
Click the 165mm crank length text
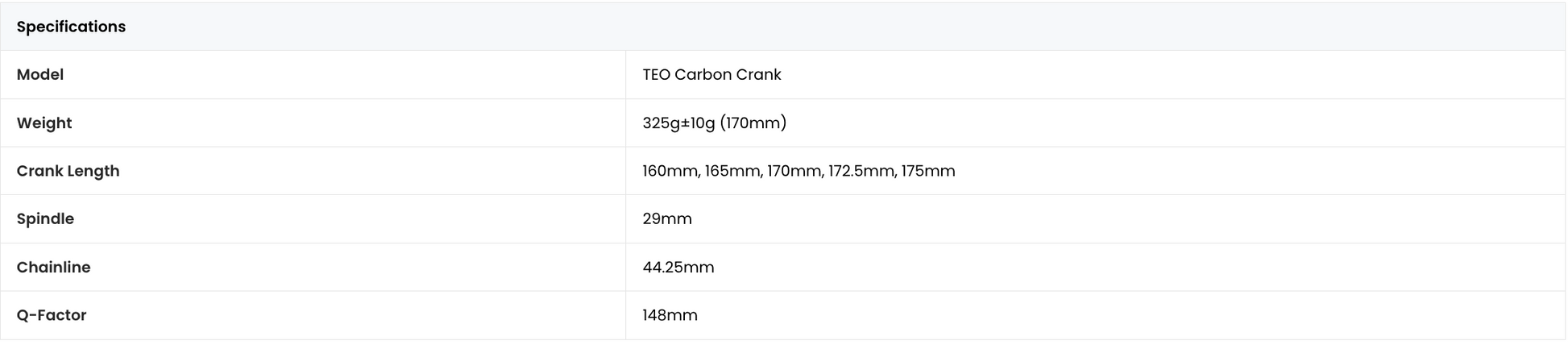coord(733,171)
